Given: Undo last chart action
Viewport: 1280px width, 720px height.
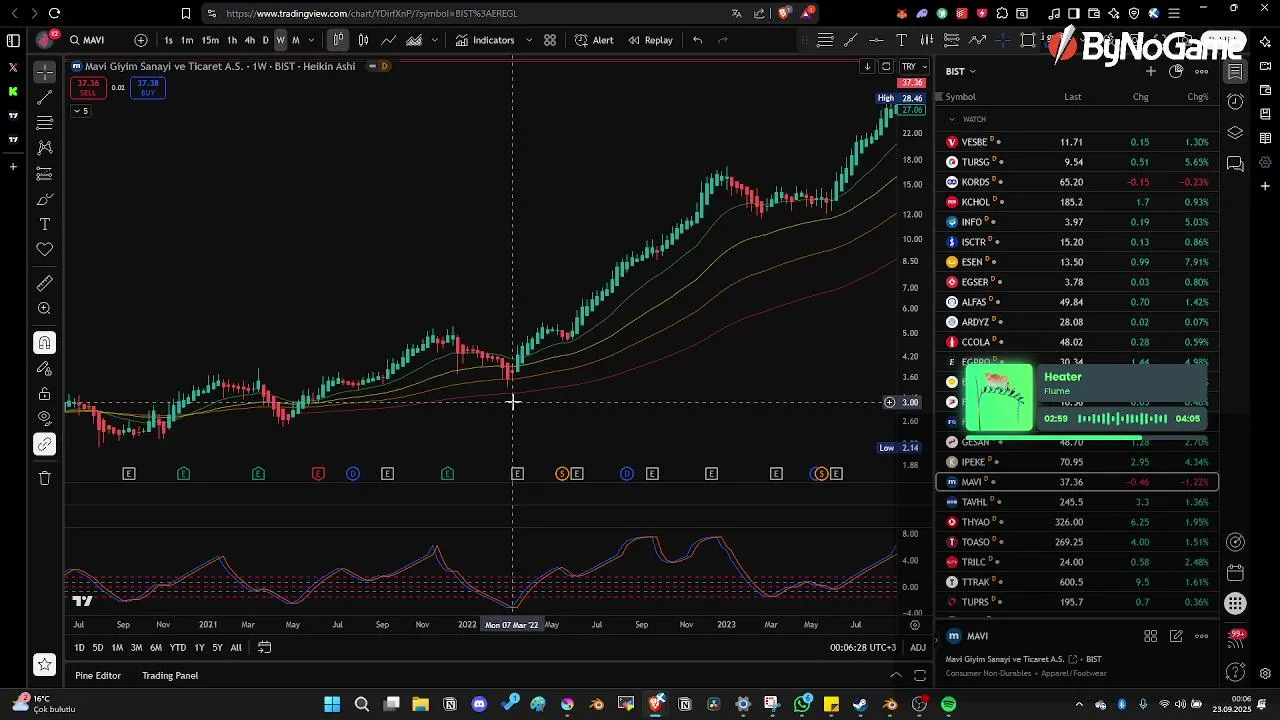Looking at the screenshot, I should 697,40.
